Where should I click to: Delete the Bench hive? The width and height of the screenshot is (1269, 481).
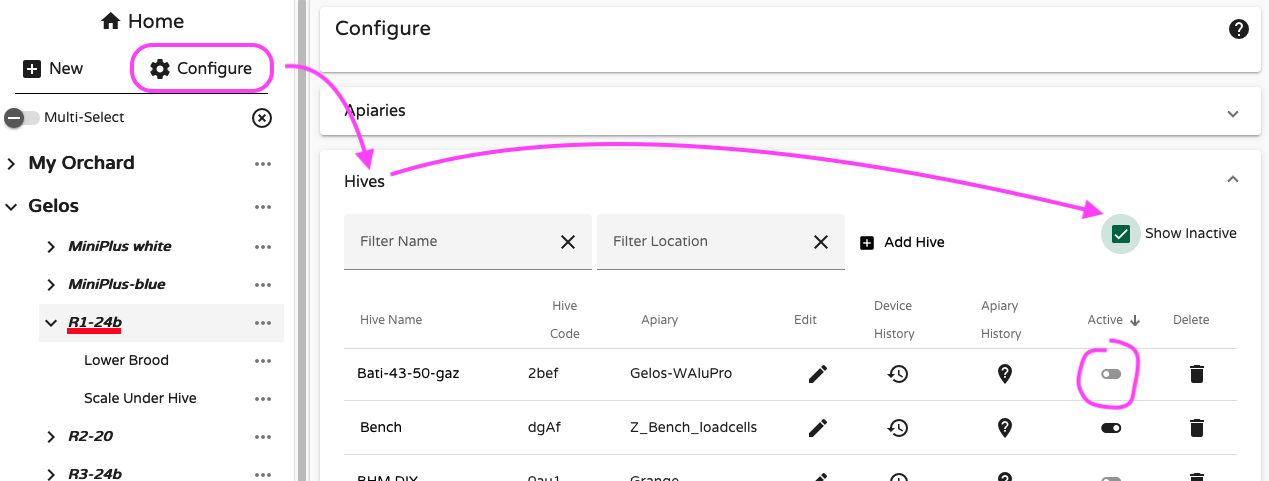(x=1196, y=427)
